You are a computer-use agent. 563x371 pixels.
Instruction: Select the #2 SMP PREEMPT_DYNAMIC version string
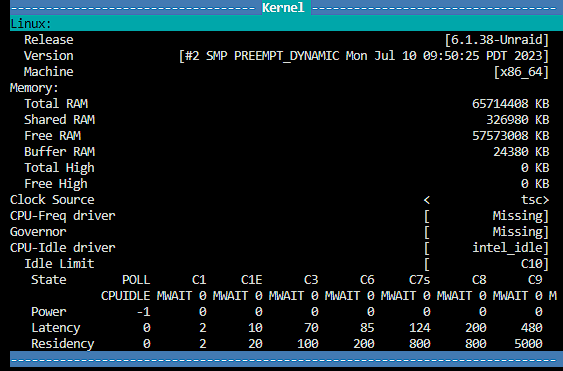[364, 56]
